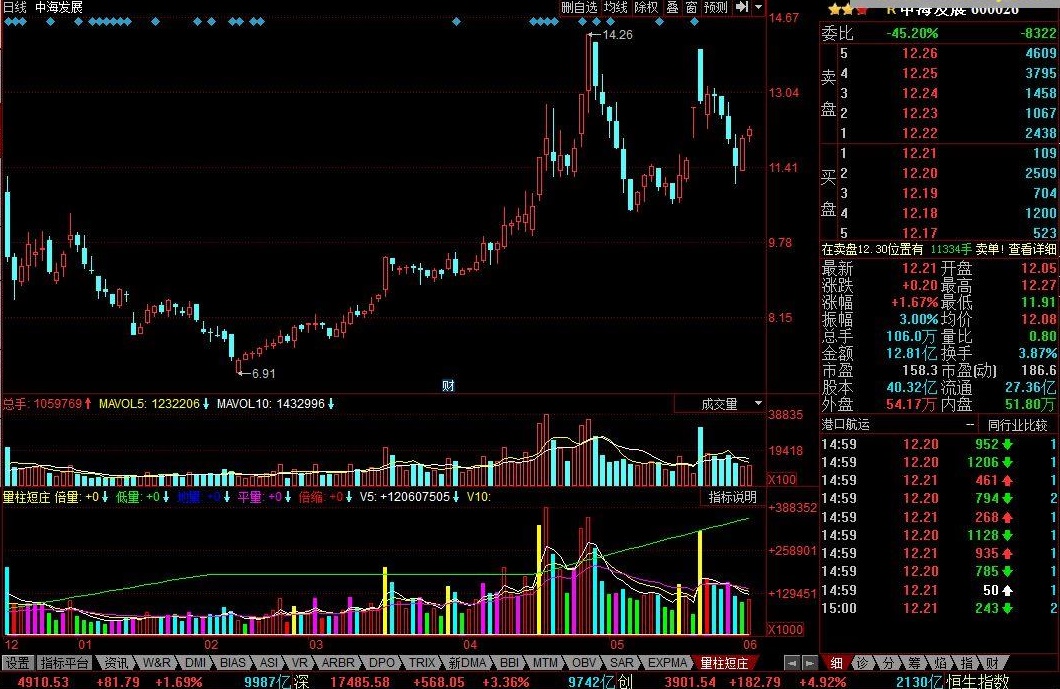Select the SAR indicator tab
The image size is (1060, 689).
[621, 663]
